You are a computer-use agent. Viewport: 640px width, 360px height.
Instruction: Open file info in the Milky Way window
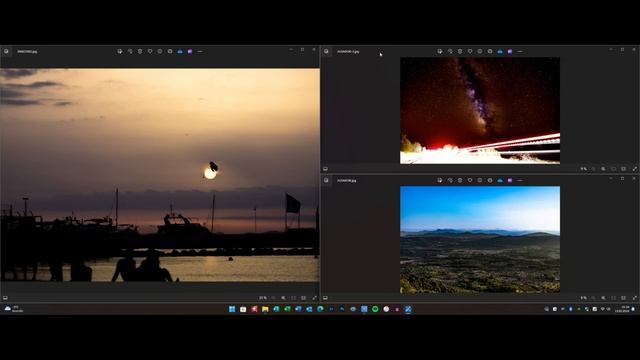pyautogui.click(x=480, y=51)
